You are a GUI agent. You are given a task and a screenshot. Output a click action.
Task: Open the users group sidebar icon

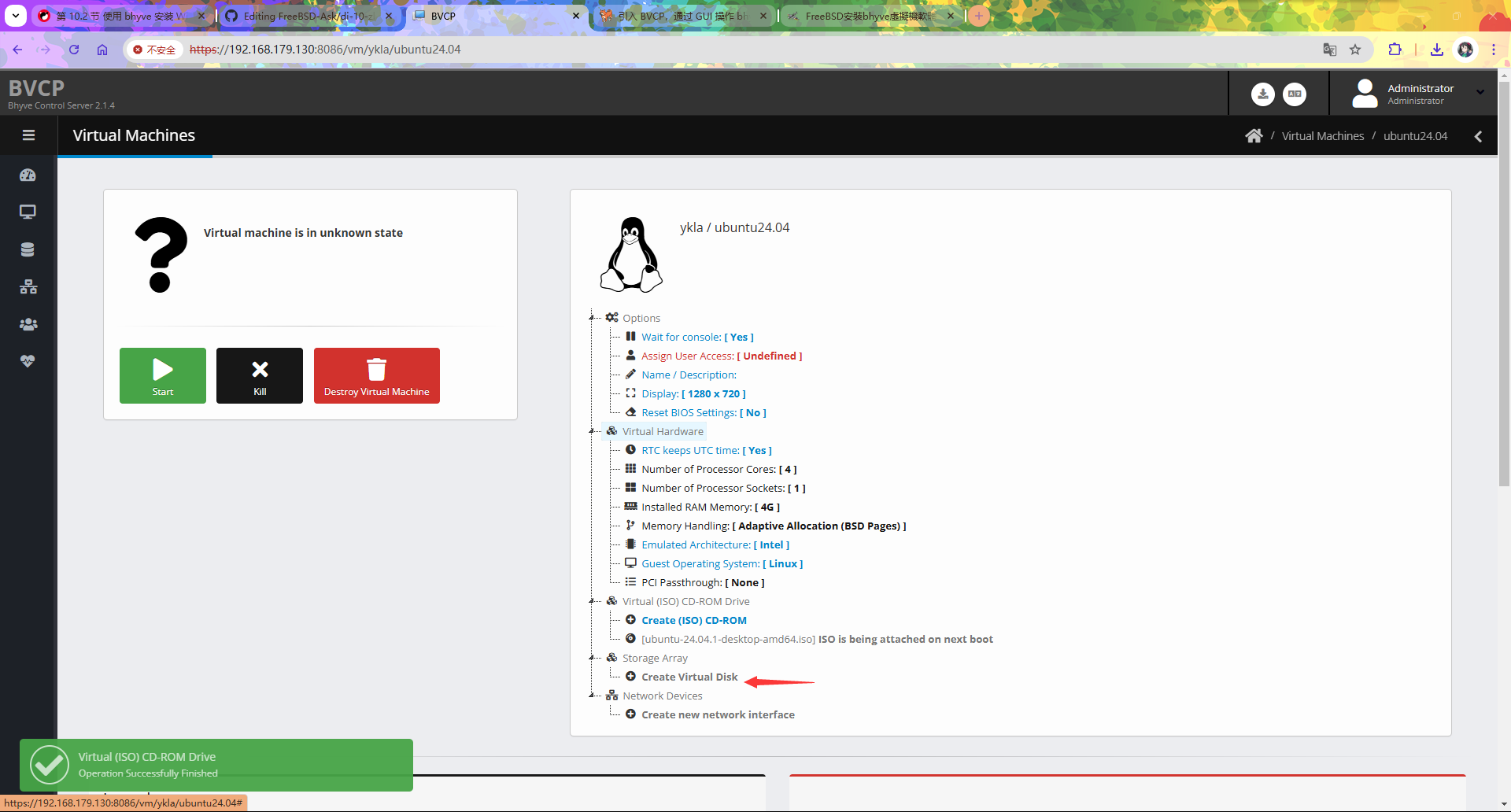tap(28, 323)
